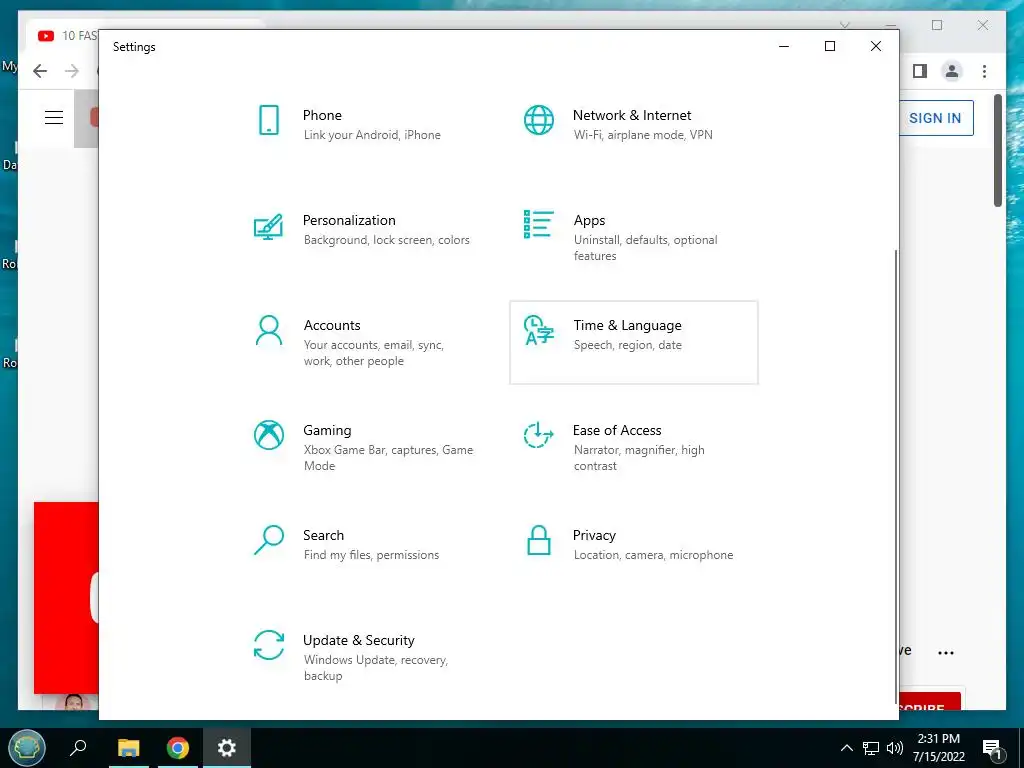This screenshot has height=768, width=1024.
Task: Minimize the Settings window
Action: pos(784,46)
